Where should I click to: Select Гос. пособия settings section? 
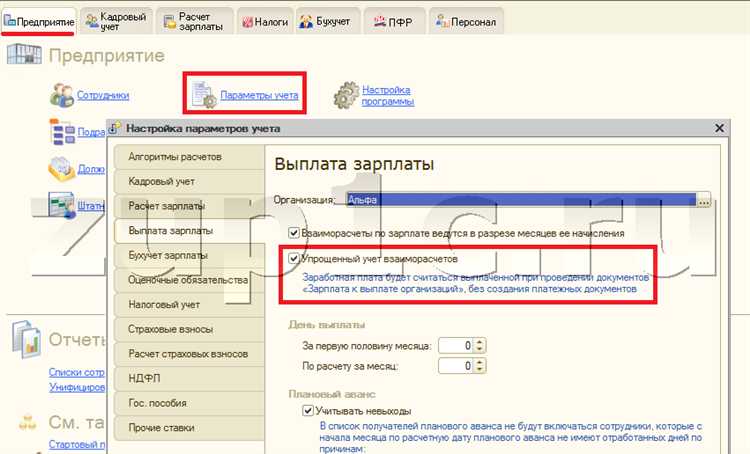click(189, 403)
